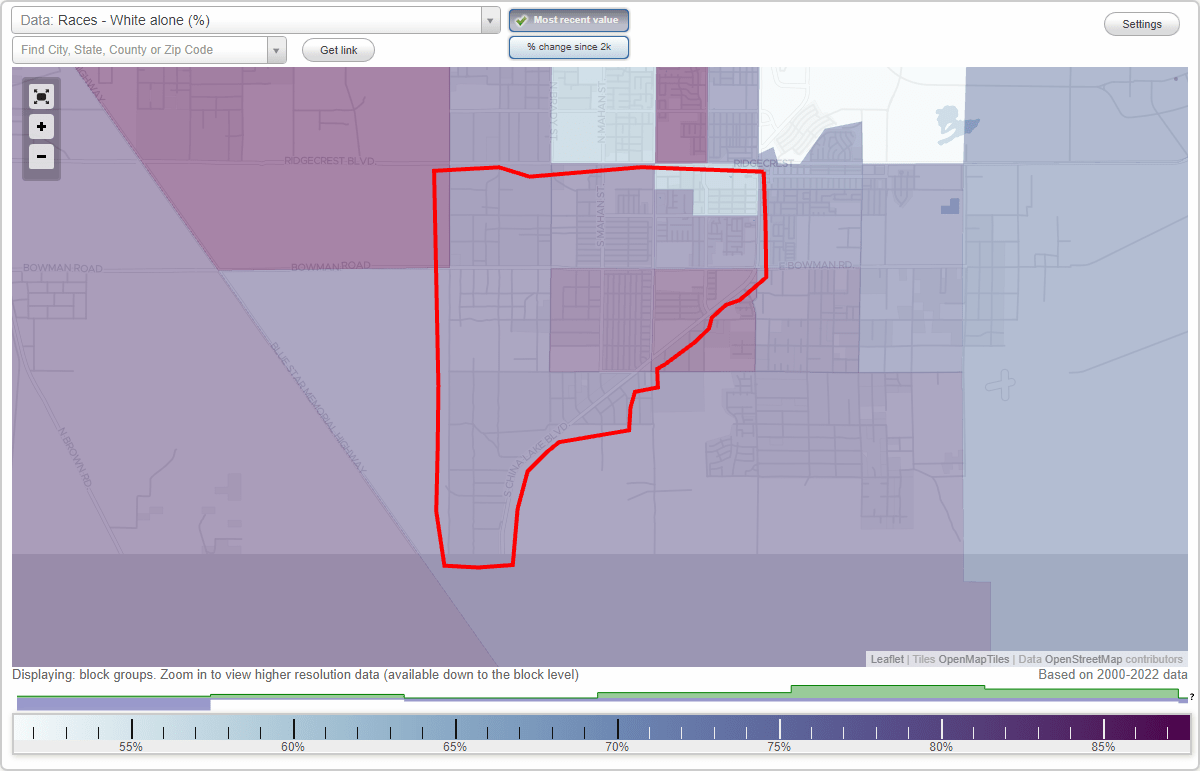Screen dimensions: 1200x771
Task: Click the 60% legend label
Action: (x=293, y=747)
